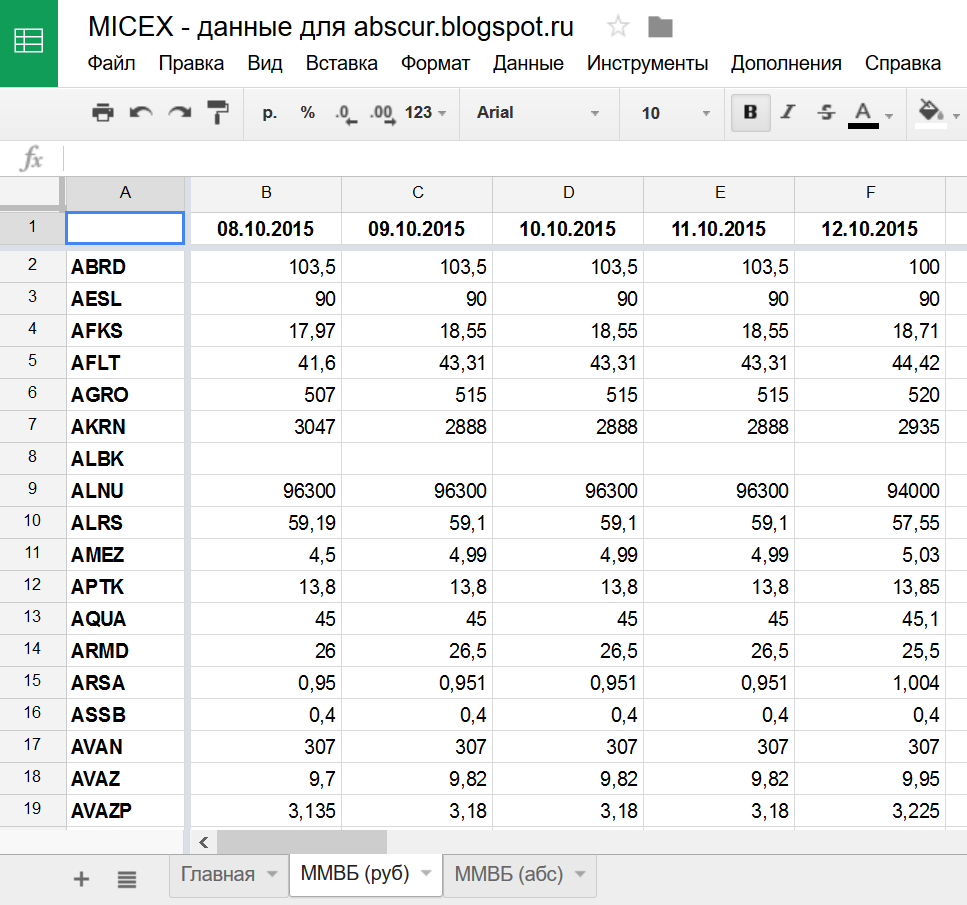The height and width of the screenshot is (905, 967).
Task: Open the Arial font dropdown
Action: [x=538, y=112]
